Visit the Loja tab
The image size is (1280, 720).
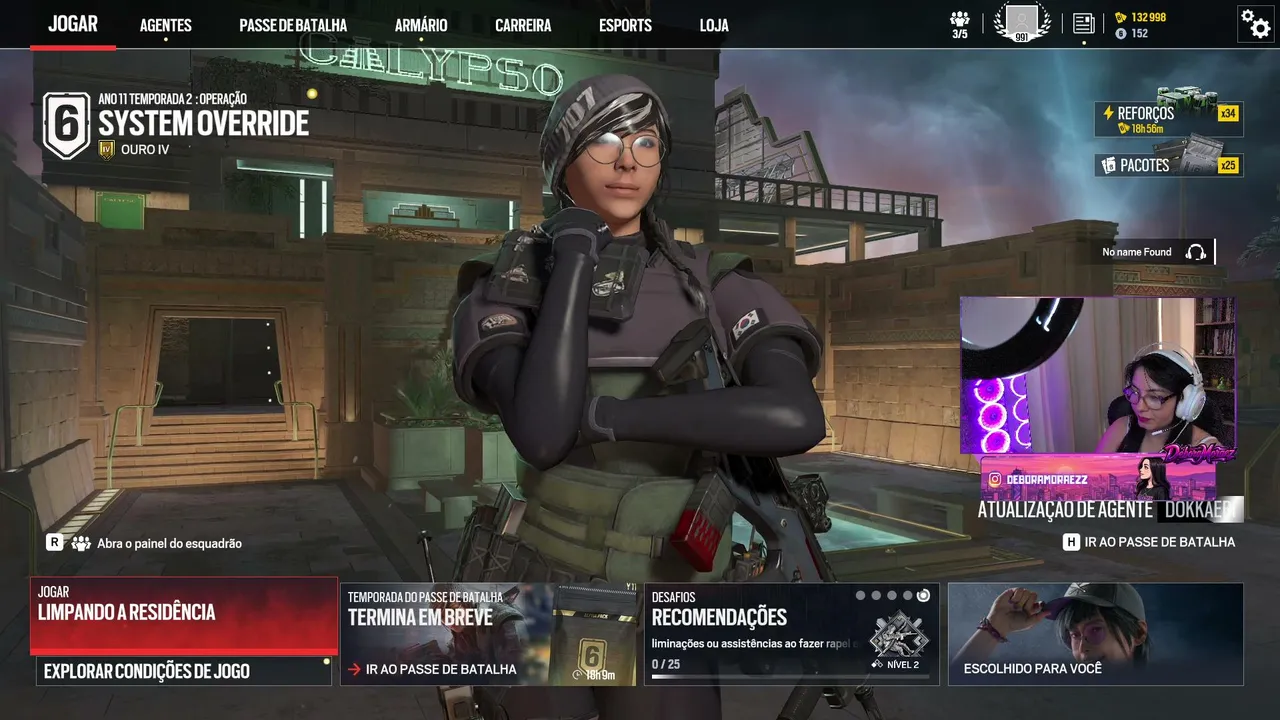[714, 25]
